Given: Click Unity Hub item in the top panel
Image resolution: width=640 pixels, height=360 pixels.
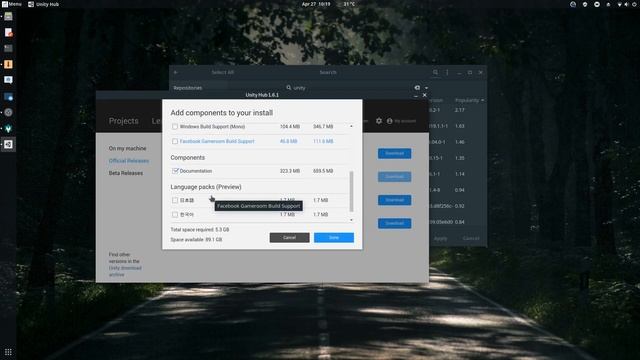Looking at the screenshot, I should point(43,4).
